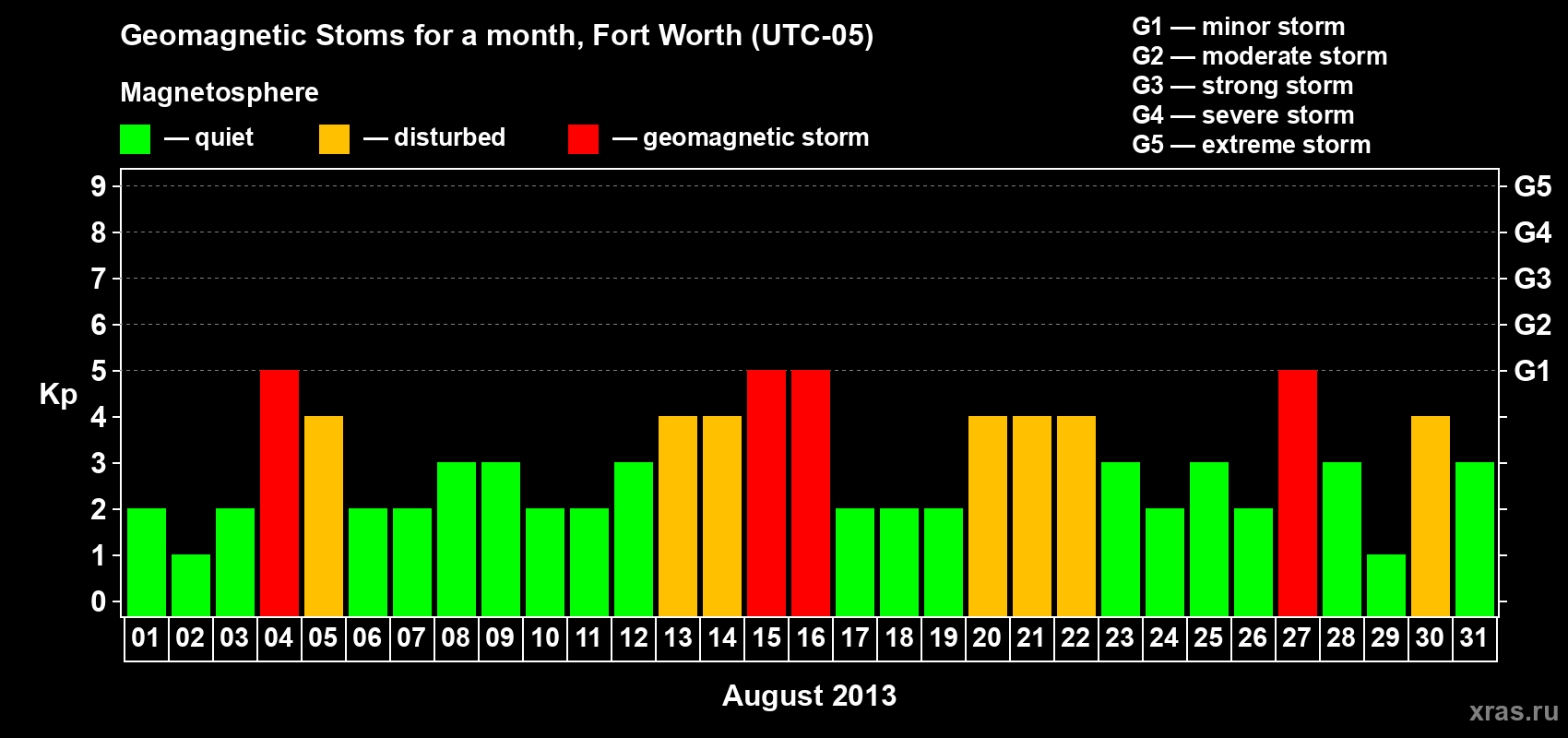Click the date label 10
This screenshot has height=738, width=1568.
click(x=544, y=637)
